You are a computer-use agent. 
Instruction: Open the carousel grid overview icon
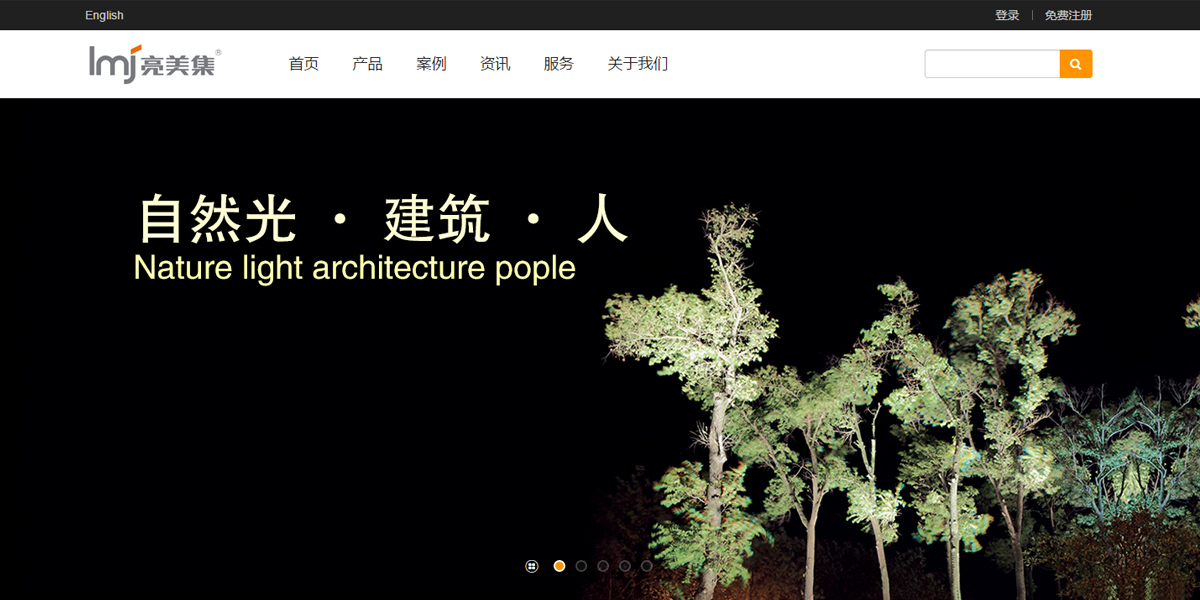click(532, 566)
